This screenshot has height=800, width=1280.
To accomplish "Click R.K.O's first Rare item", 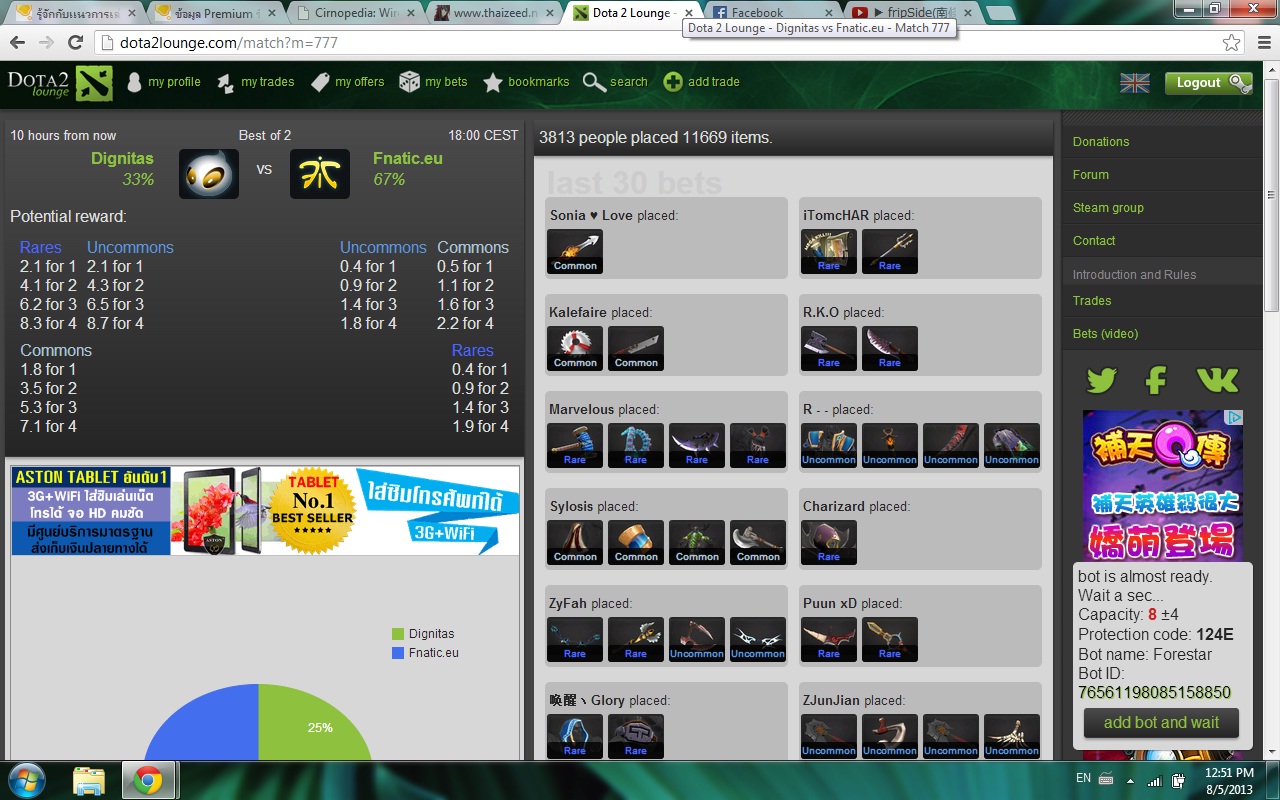I will click(829, 348).
